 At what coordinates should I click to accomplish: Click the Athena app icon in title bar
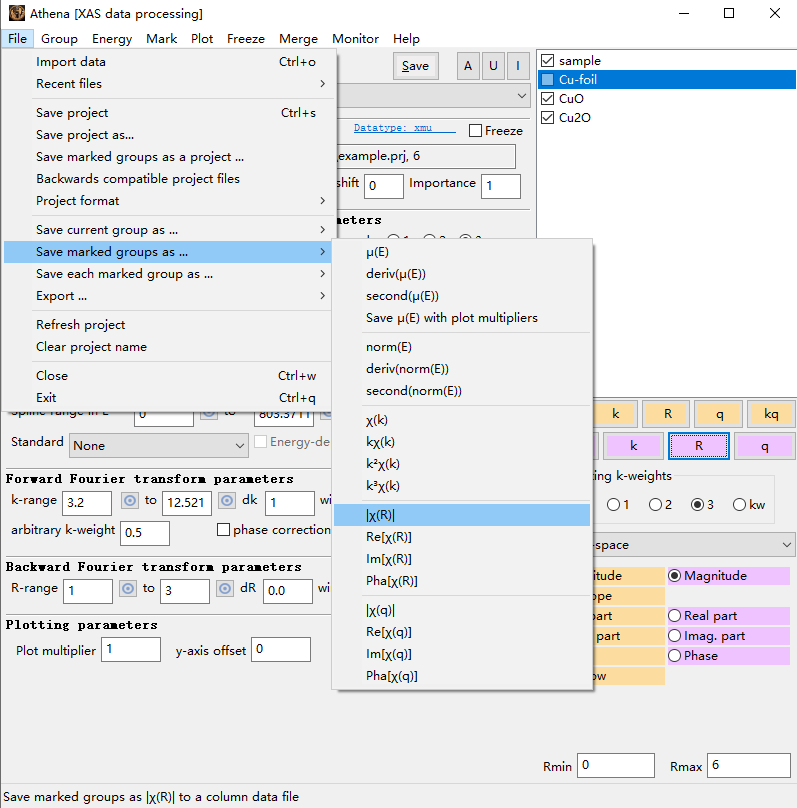coord(16,13)
